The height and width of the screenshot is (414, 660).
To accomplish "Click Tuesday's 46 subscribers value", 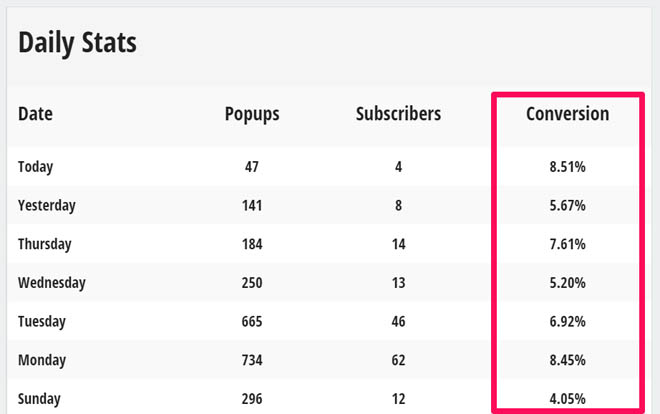I will (x=398, y=322).
